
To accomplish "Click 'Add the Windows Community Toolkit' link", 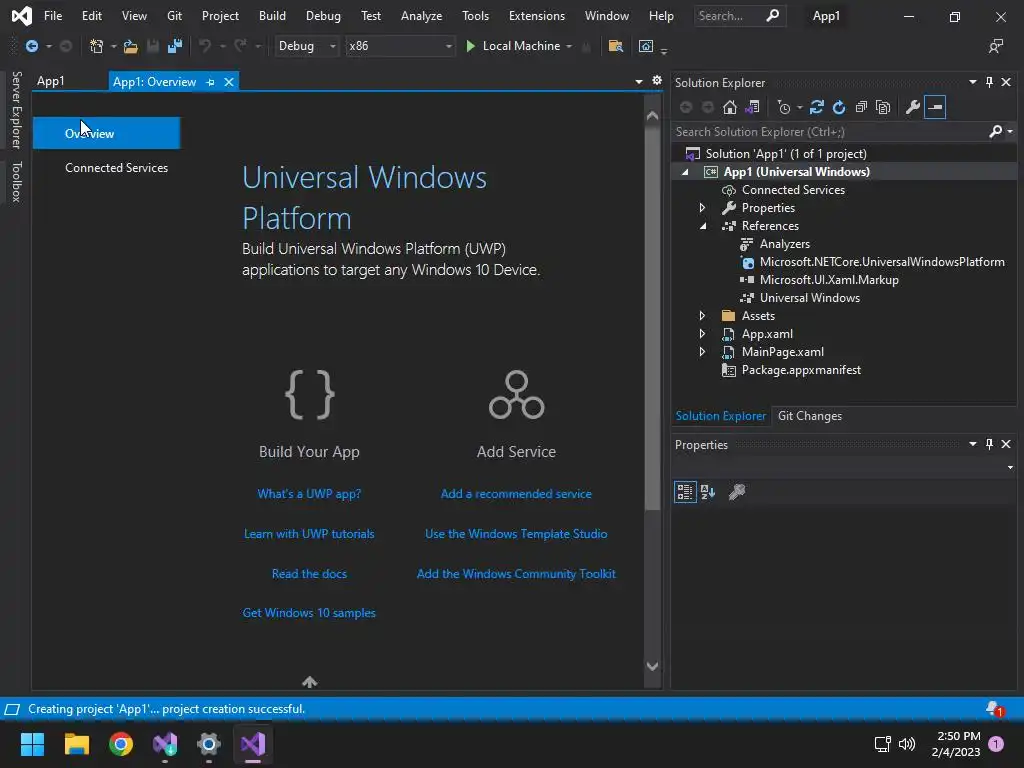I will click(x=516, y=573).
